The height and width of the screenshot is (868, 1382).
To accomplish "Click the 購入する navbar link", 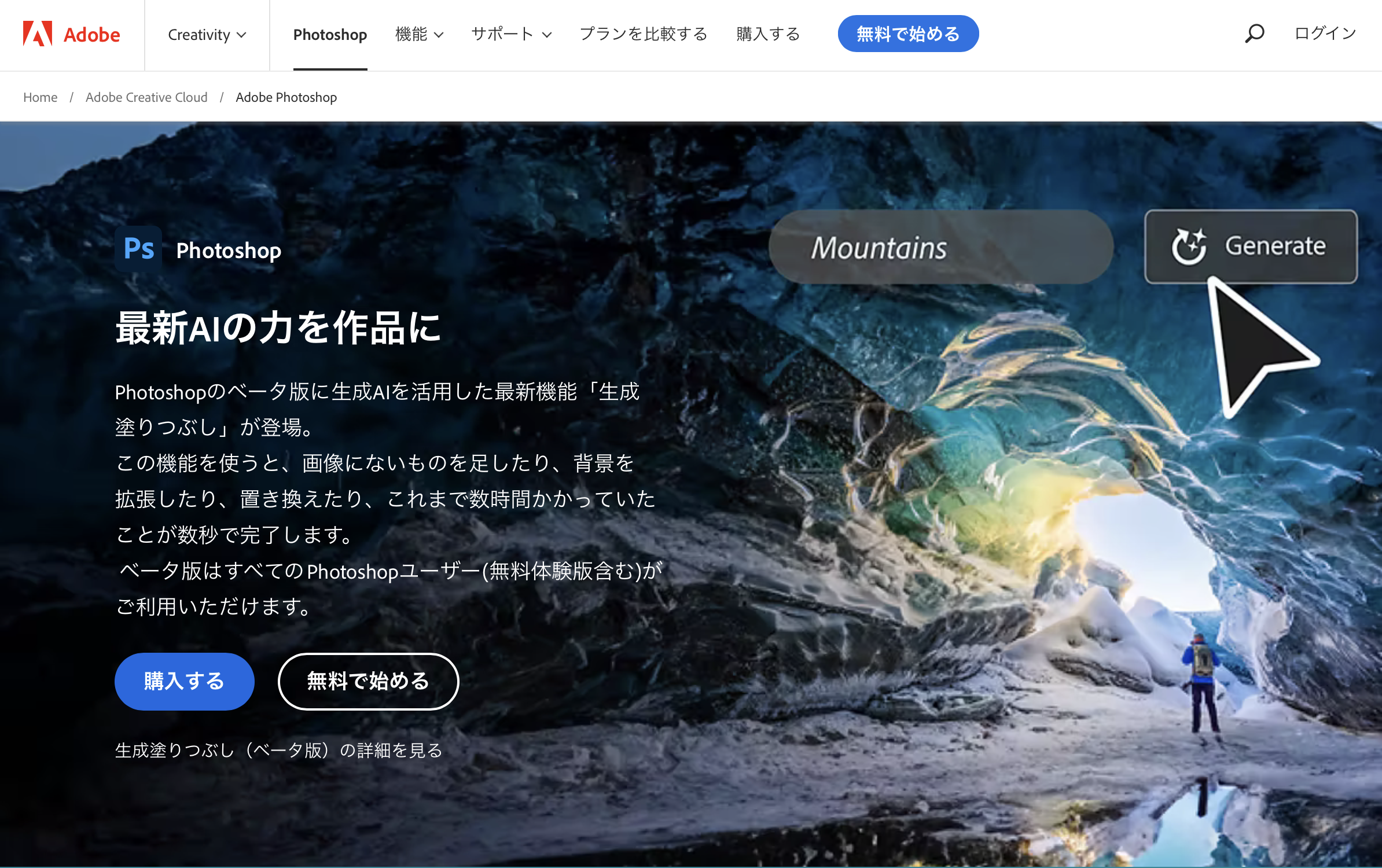I will point(770,34).
